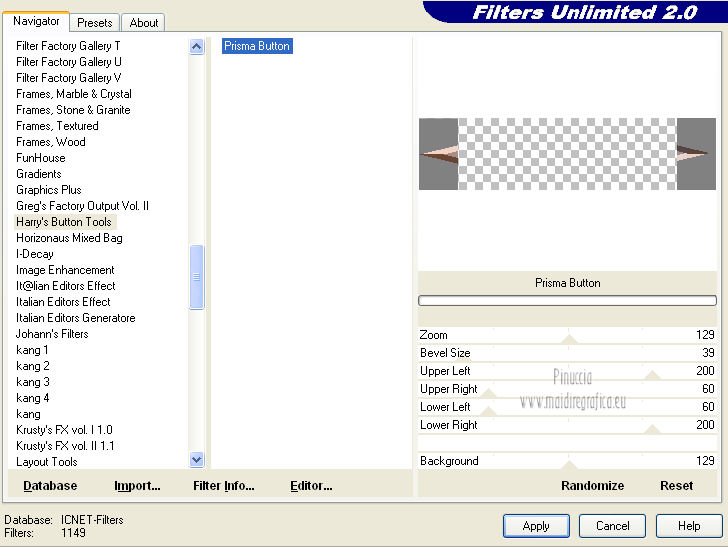
Task: Select Italian Editors Generatore
Action: 76,318
